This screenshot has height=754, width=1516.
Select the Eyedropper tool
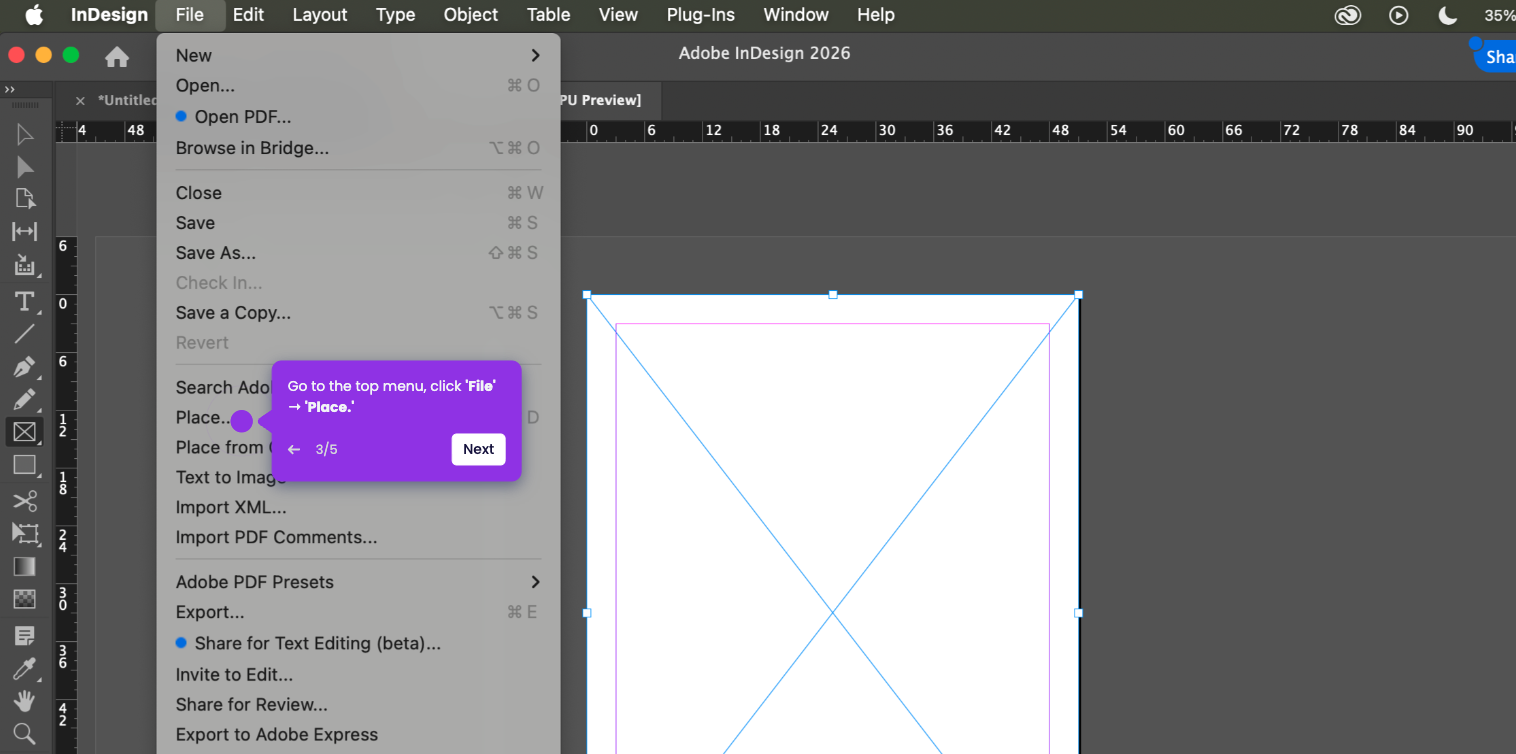pos(25,668)
